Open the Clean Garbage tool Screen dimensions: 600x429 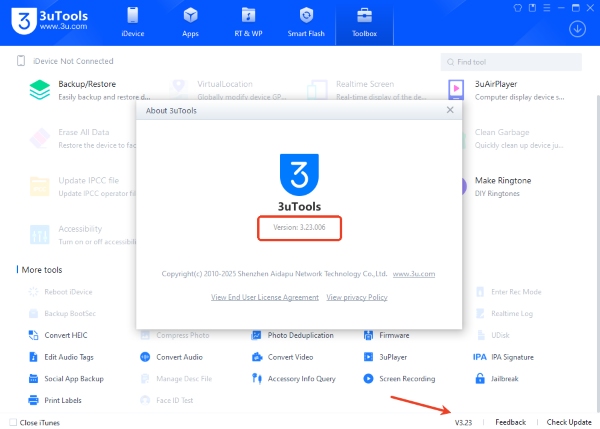[x=518, y=138]
